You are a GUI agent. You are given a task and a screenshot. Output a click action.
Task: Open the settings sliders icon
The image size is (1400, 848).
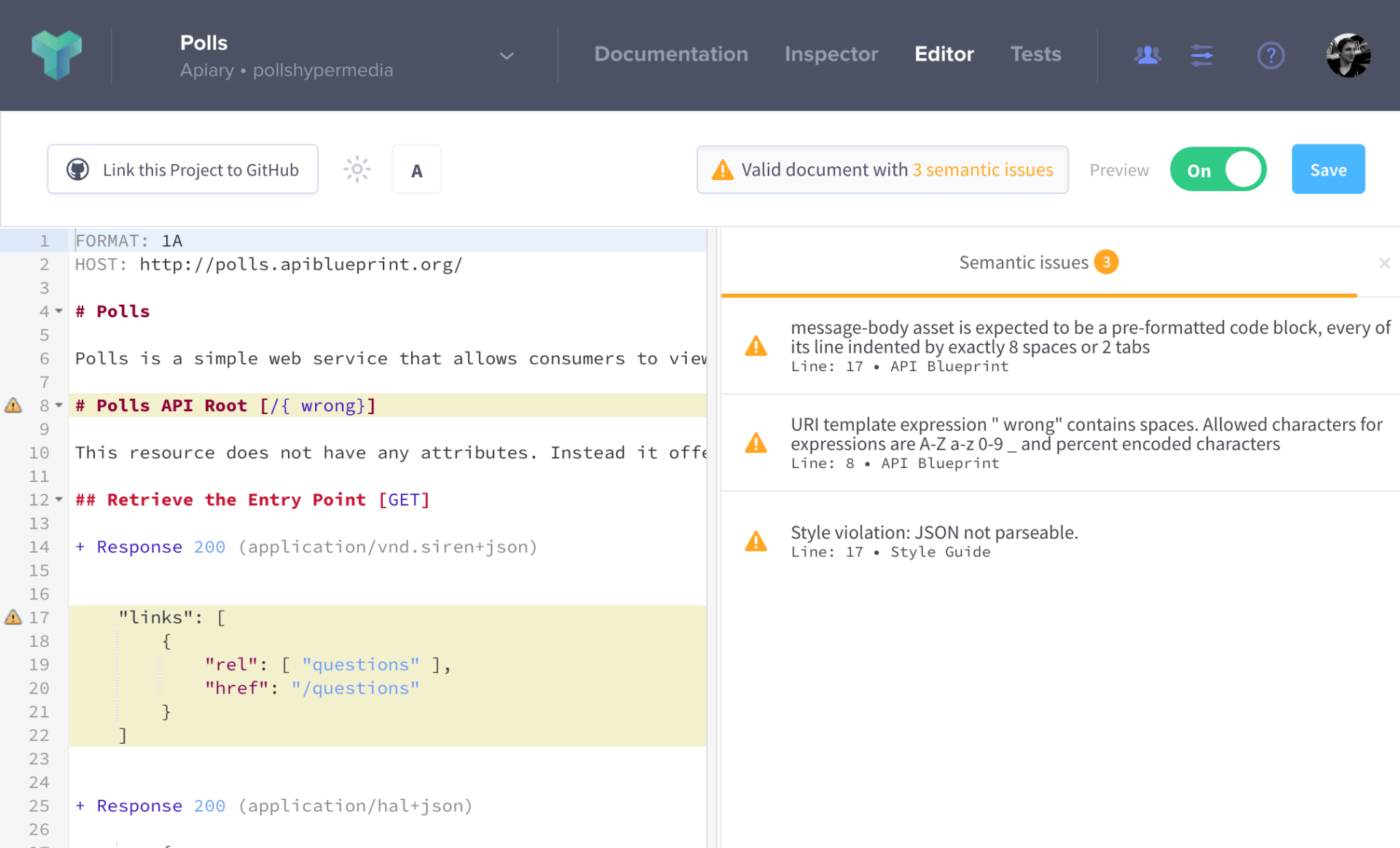1202,55
